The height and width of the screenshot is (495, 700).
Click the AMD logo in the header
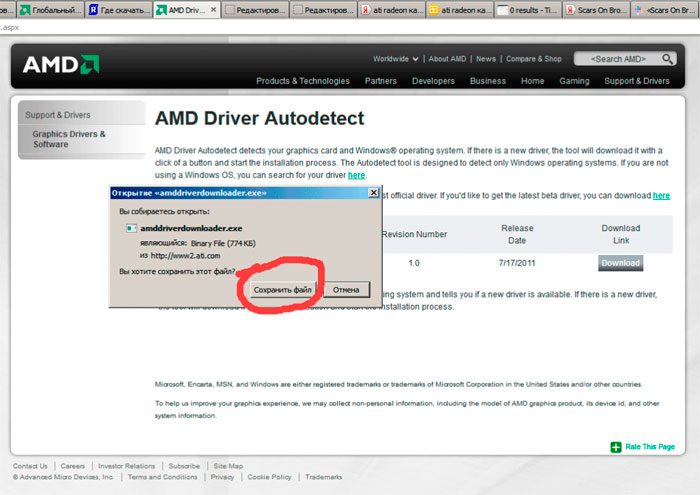[x=61, y=65]
